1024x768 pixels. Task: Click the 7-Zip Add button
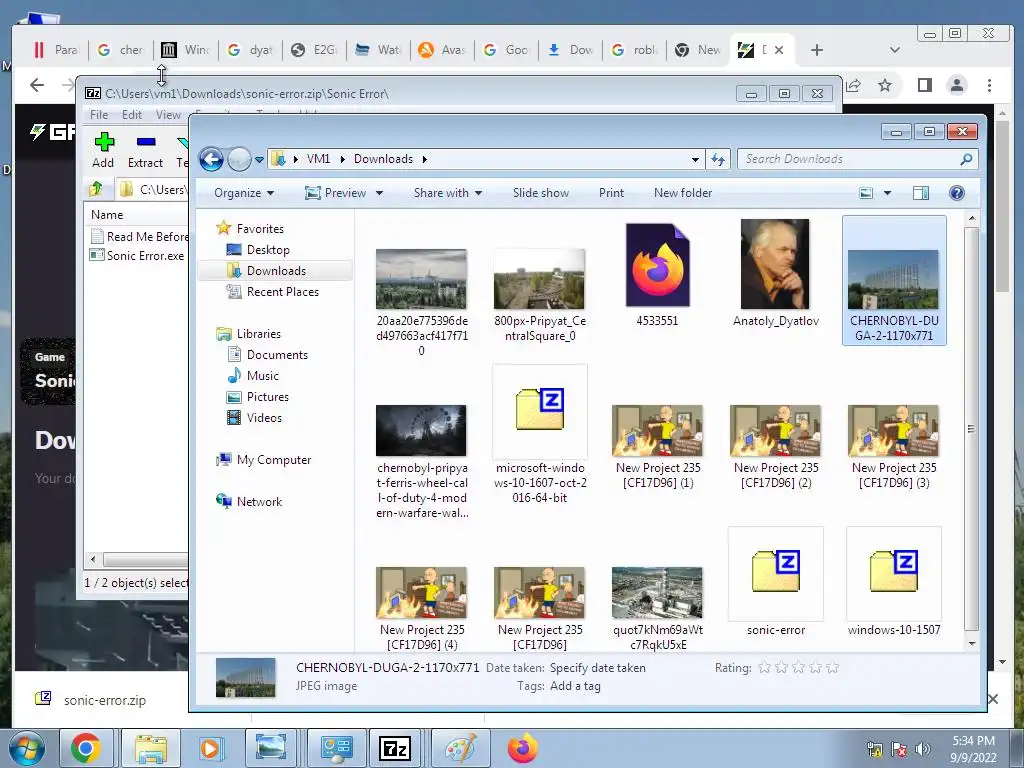coord(103,150)
